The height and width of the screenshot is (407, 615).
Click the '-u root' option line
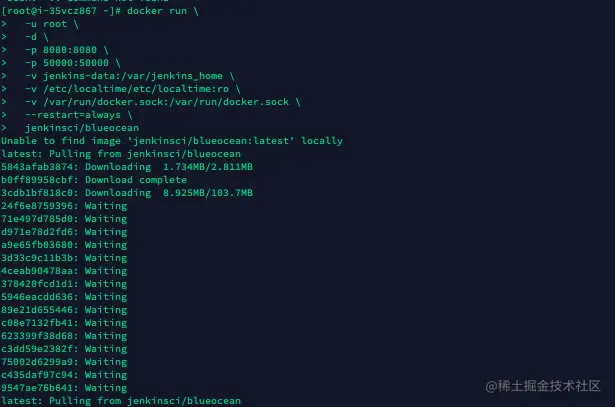click(x=46, y=24)
